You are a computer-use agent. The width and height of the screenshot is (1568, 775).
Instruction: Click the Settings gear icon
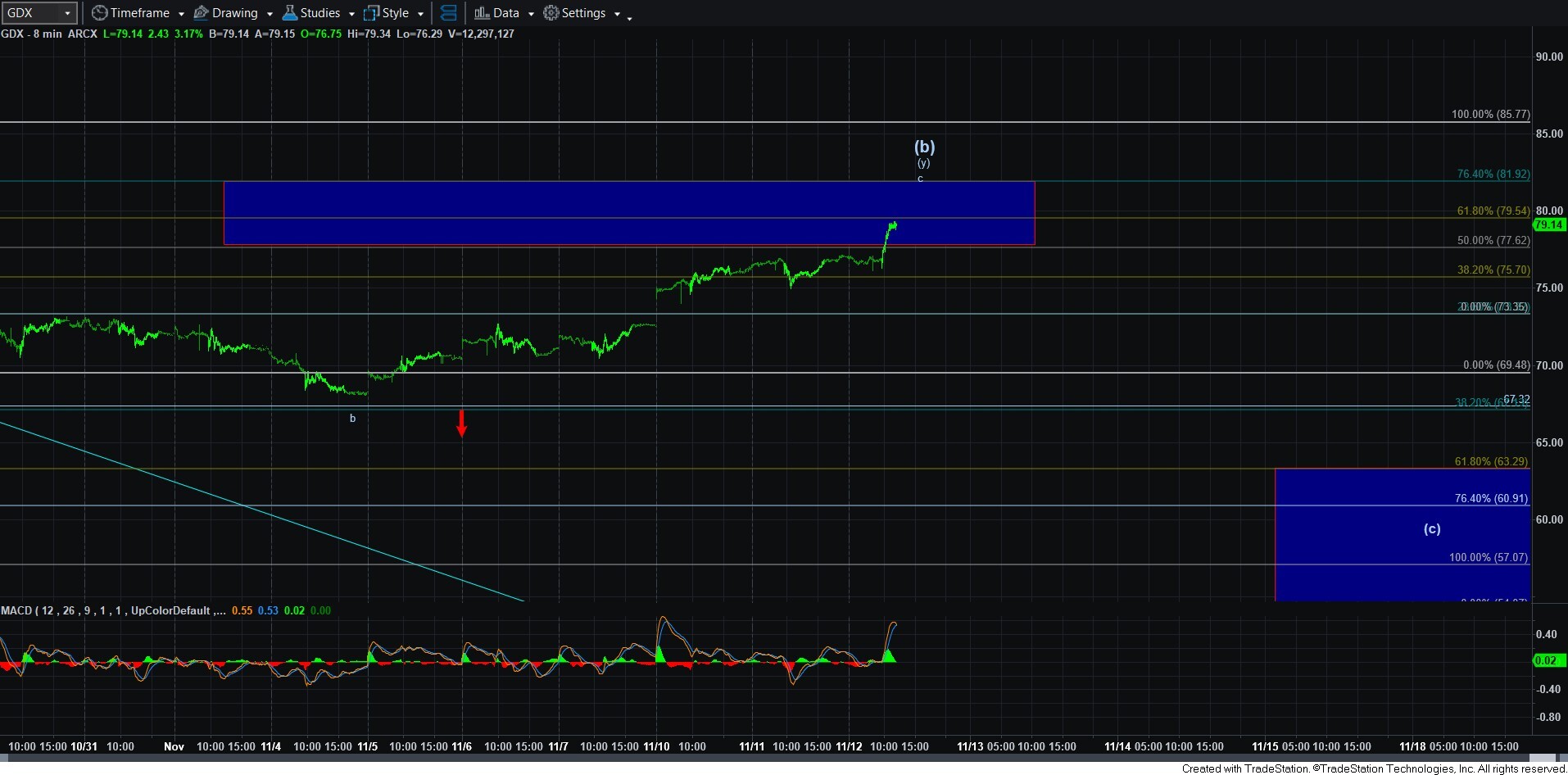551,13
